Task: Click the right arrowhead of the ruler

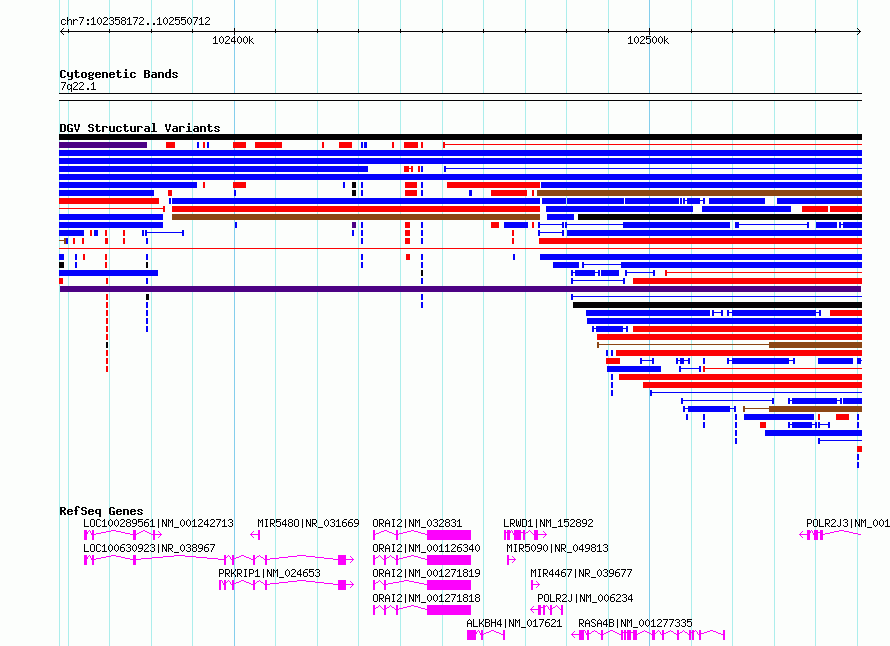Action: coord(858,32)
